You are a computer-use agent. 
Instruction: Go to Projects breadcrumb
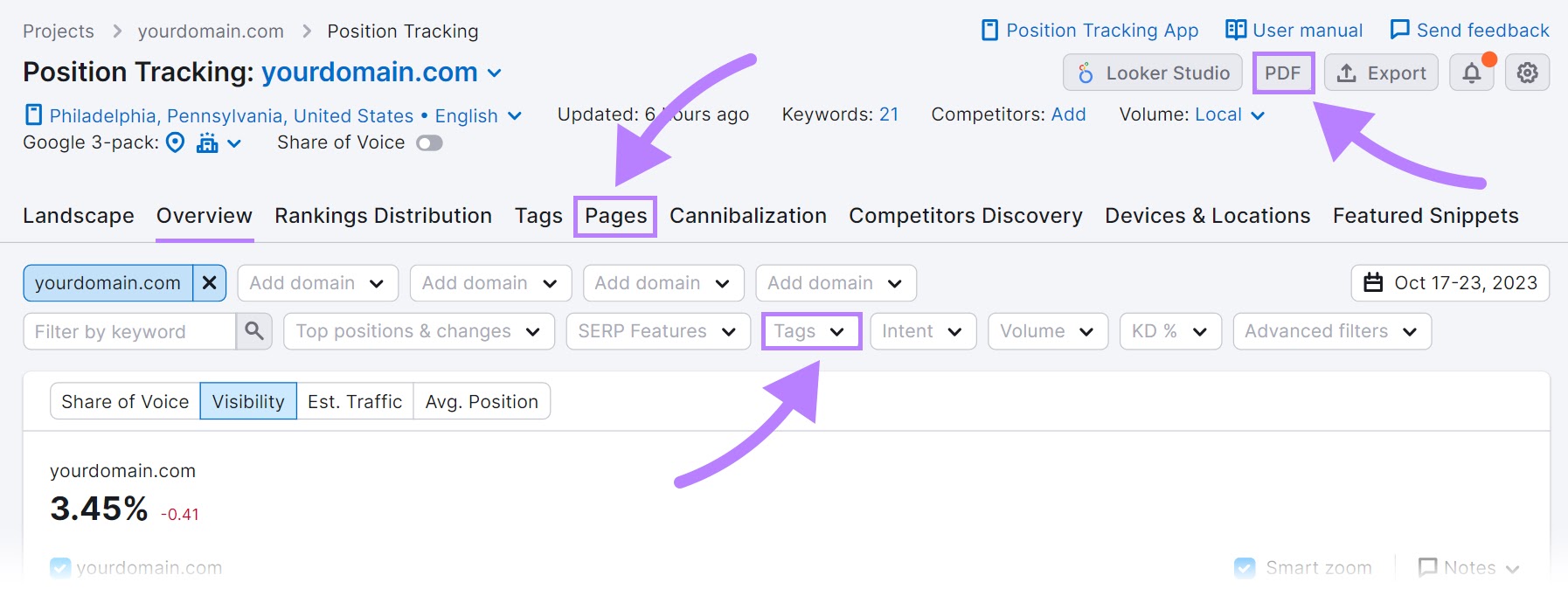(x=59, y=31)
